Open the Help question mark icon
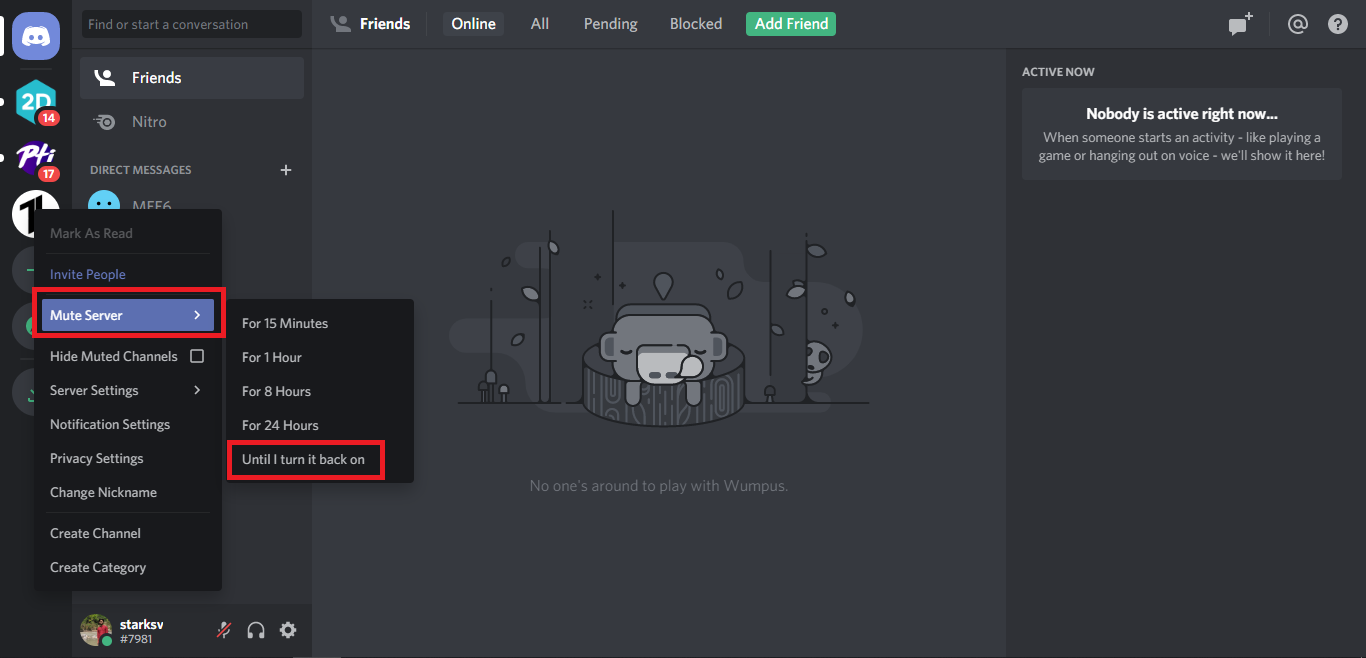 (x=1338, y=24)
